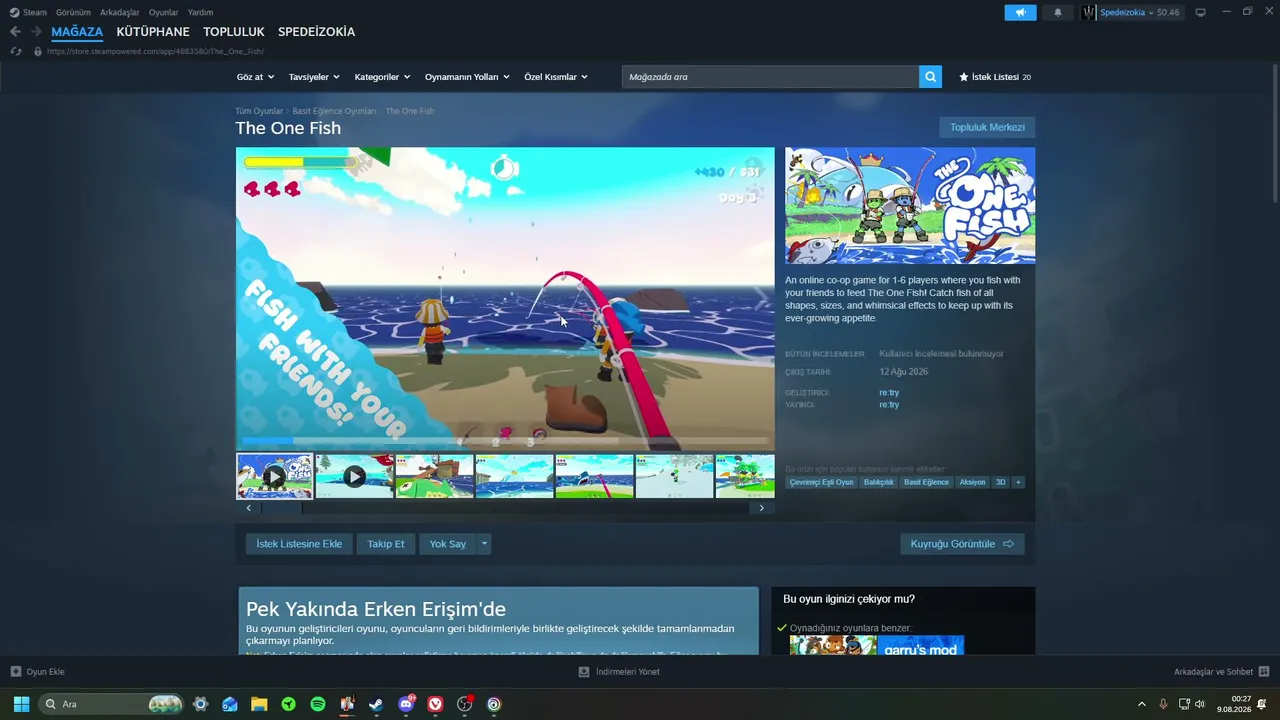The width and height of the screenshot is (1280, 720).
Task: Switch to the TOPLULUK tab
Action: (x=234, y=32)
